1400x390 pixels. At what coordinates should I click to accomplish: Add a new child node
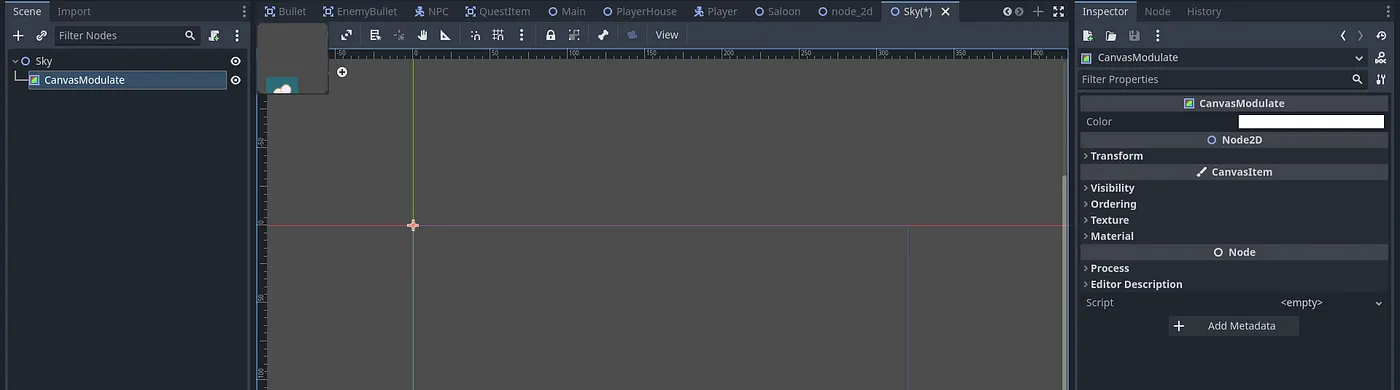[x=17, y=35]
